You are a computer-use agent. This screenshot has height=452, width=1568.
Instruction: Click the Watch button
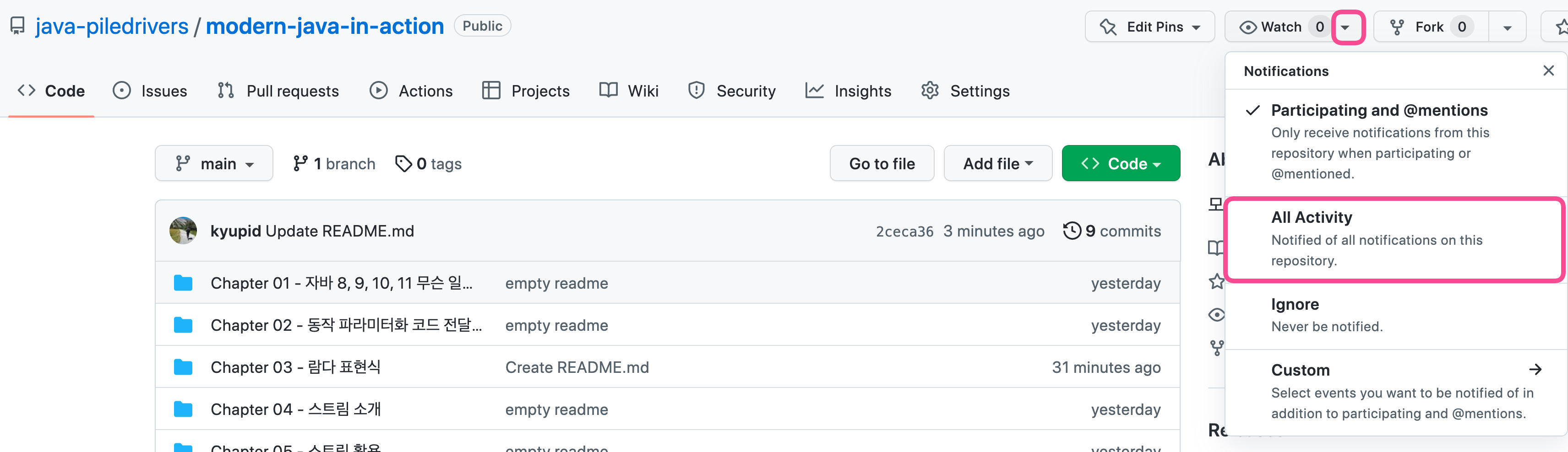1278,27
